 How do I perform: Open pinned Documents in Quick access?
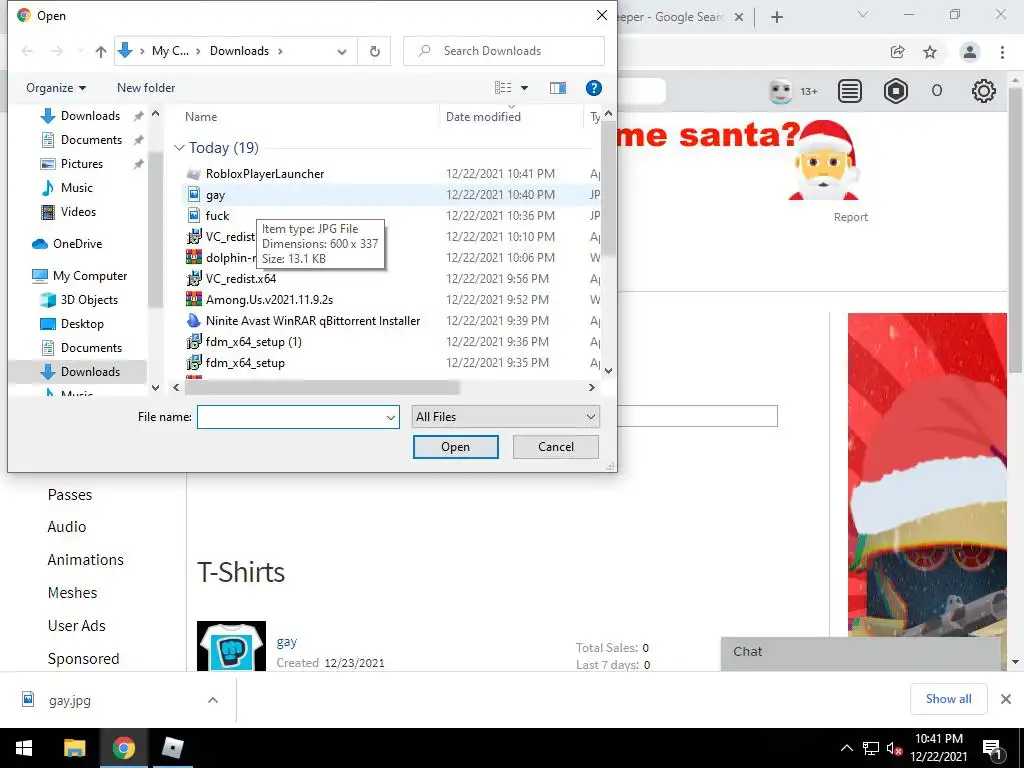[91, 140]
